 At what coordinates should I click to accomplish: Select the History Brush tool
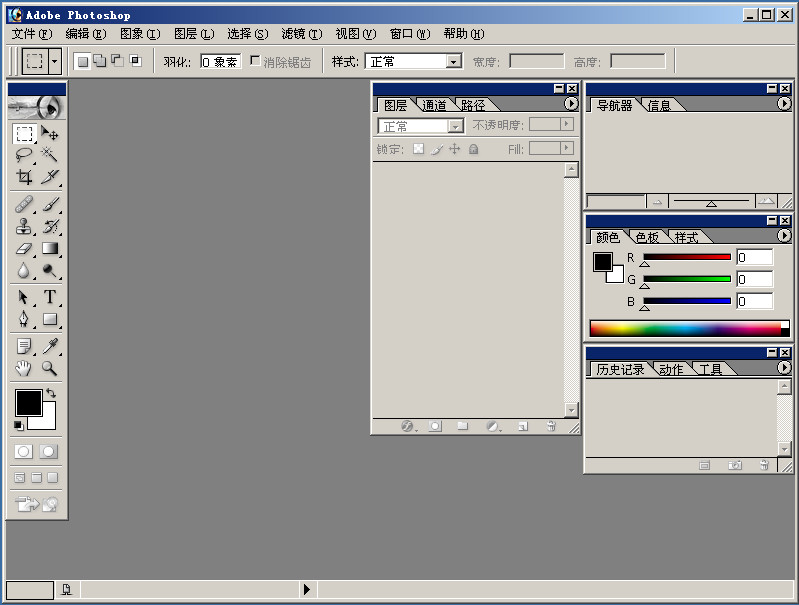(x=49, y=226)
